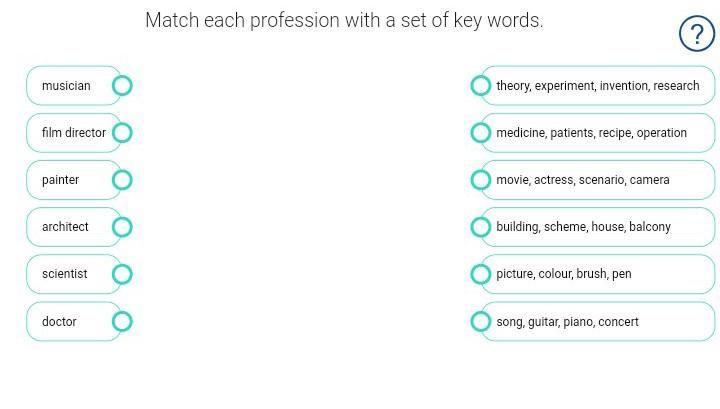Select the theory, experiment, invention, research keywords
The height and width of the screenshot is (409, 720).
coord(597,86)
